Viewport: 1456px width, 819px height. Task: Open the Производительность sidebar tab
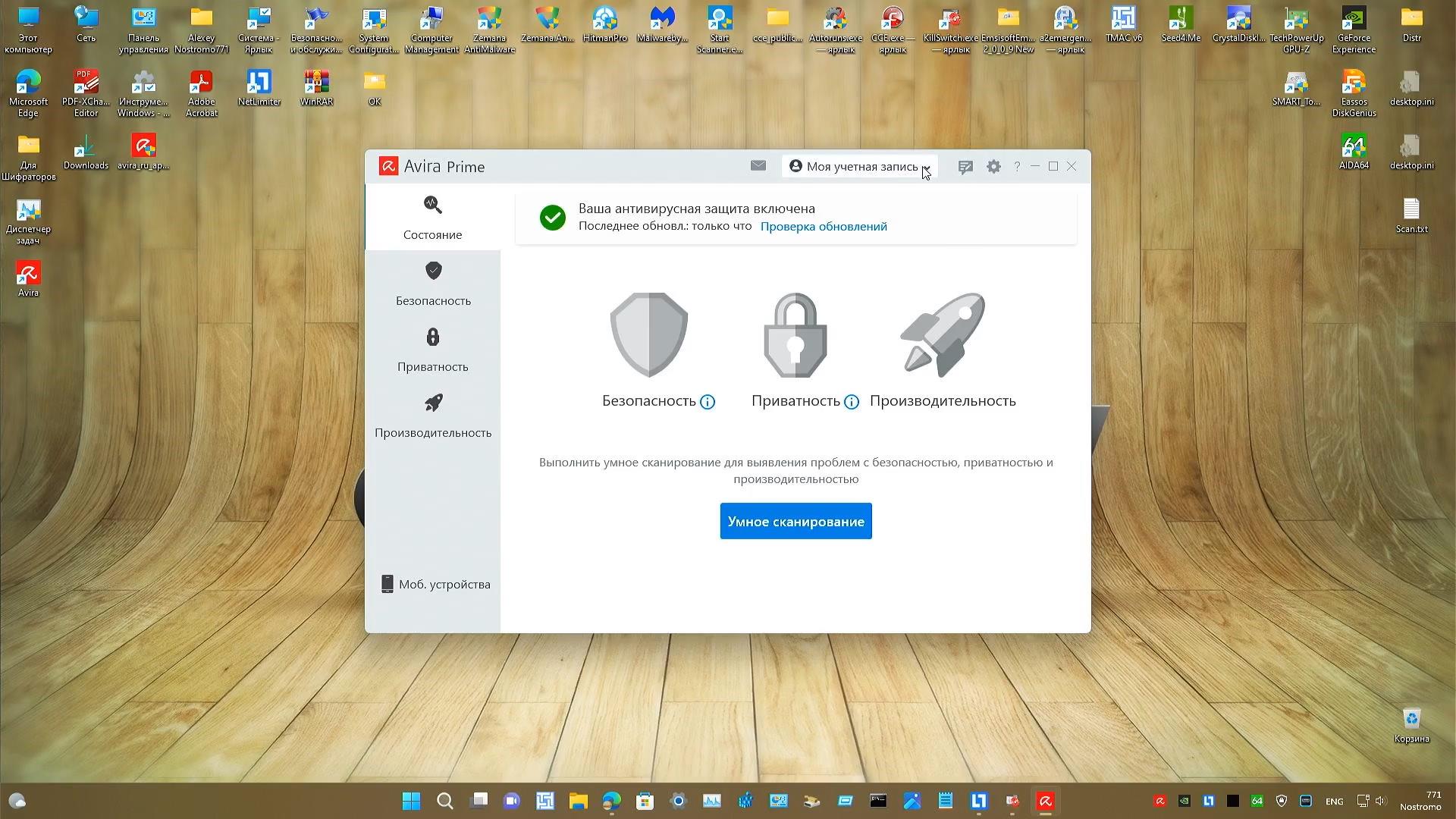point(433,416)
